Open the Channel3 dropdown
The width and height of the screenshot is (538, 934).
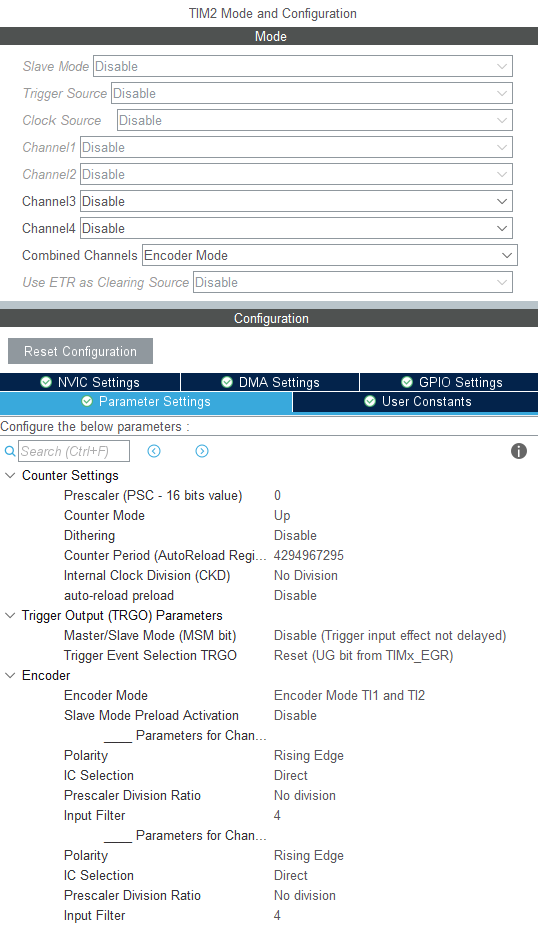296,201
